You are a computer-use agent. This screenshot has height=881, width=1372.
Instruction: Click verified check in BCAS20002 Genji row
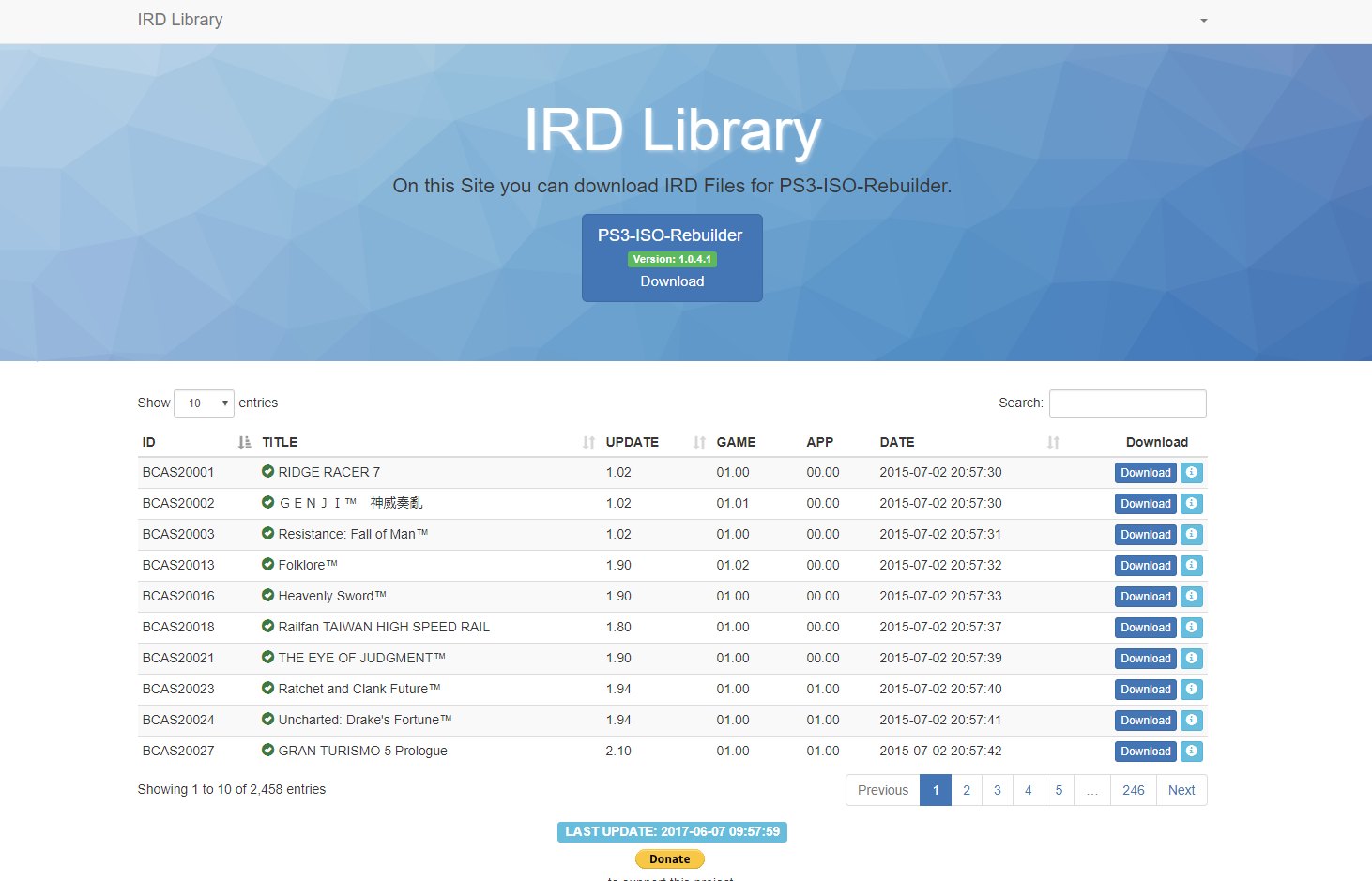coord(268,502)
